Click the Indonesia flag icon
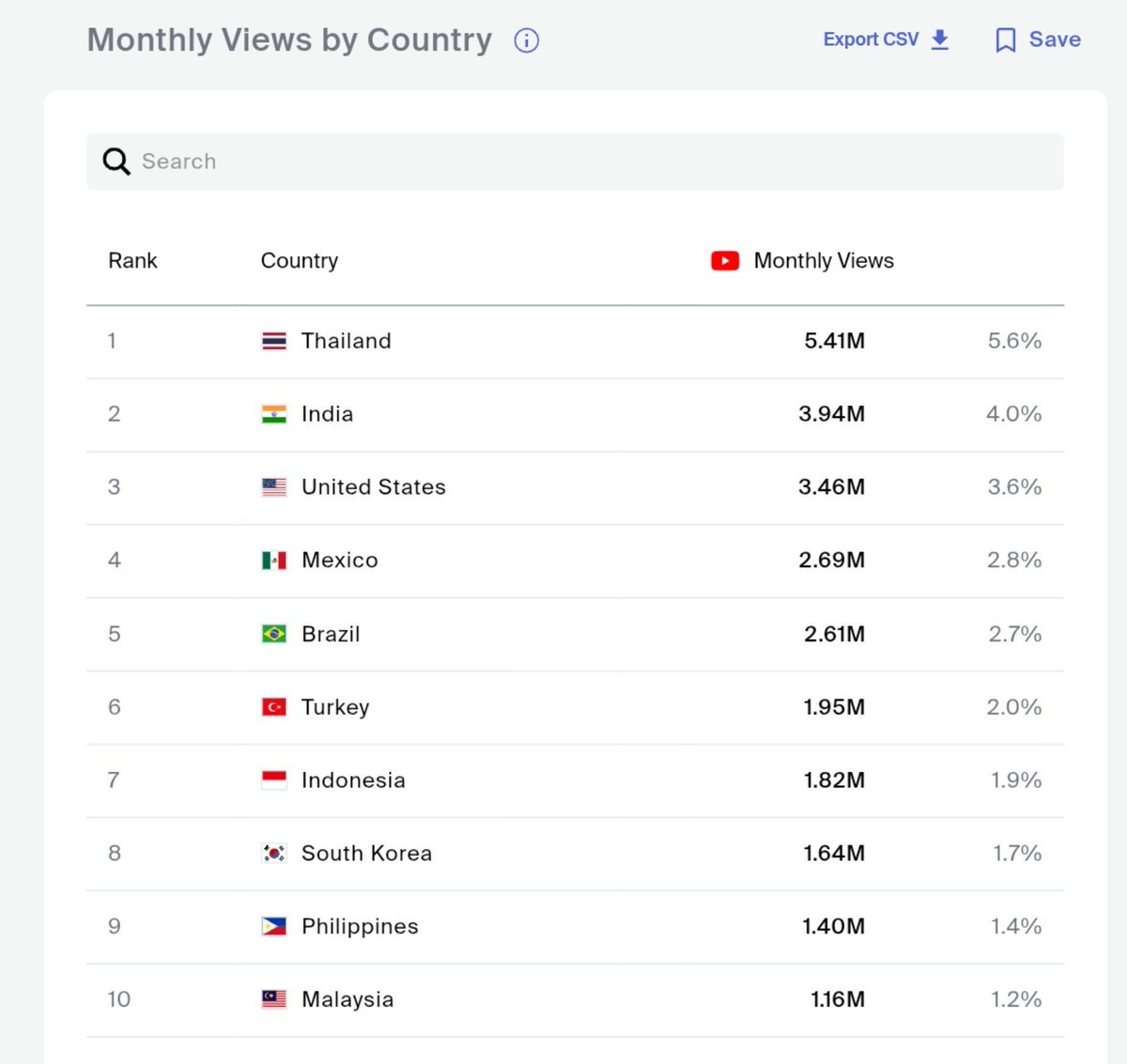 (x=274, y=780)
